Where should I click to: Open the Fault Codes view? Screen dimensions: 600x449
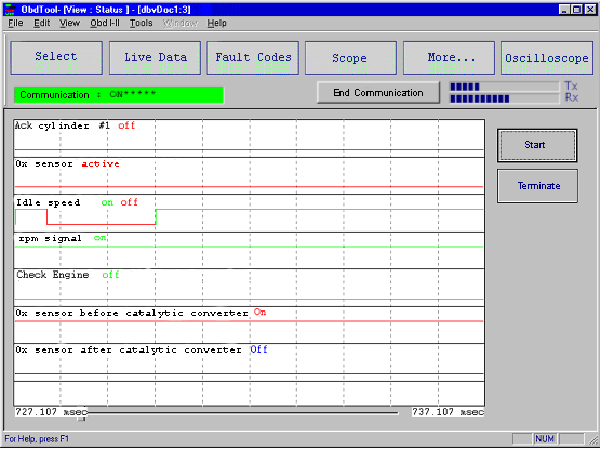tap(253, 58)
